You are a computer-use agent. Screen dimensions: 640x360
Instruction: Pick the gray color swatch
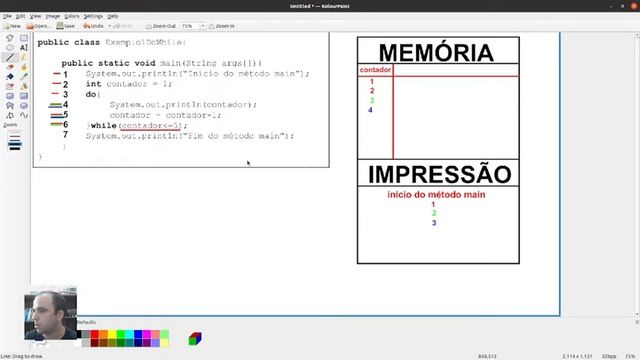pos(86,335)
